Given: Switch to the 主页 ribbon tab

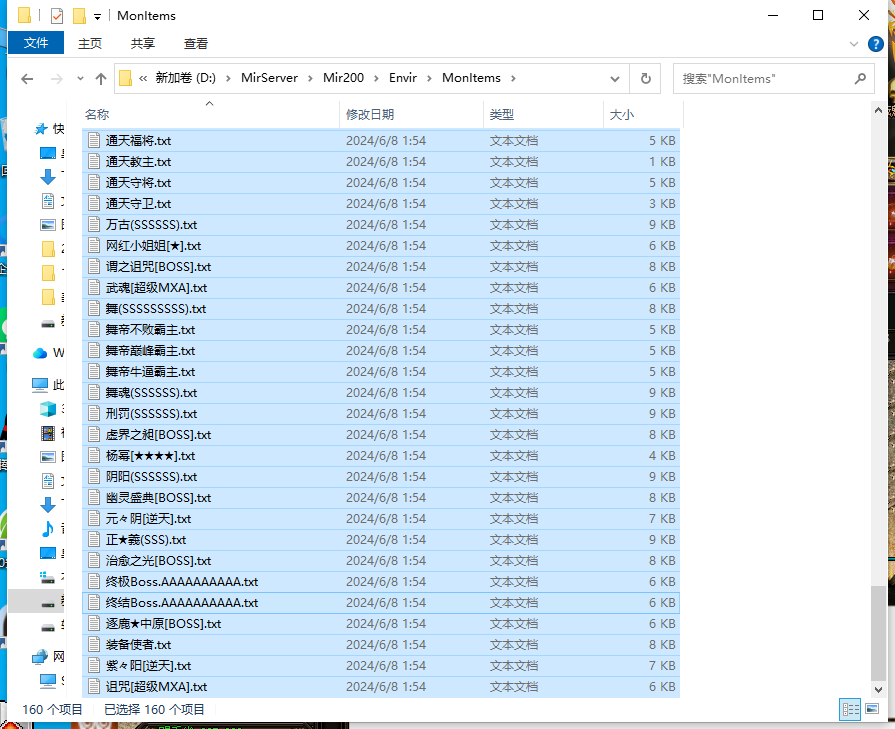Looking at the screenshot, I should [x=90, y=43].
